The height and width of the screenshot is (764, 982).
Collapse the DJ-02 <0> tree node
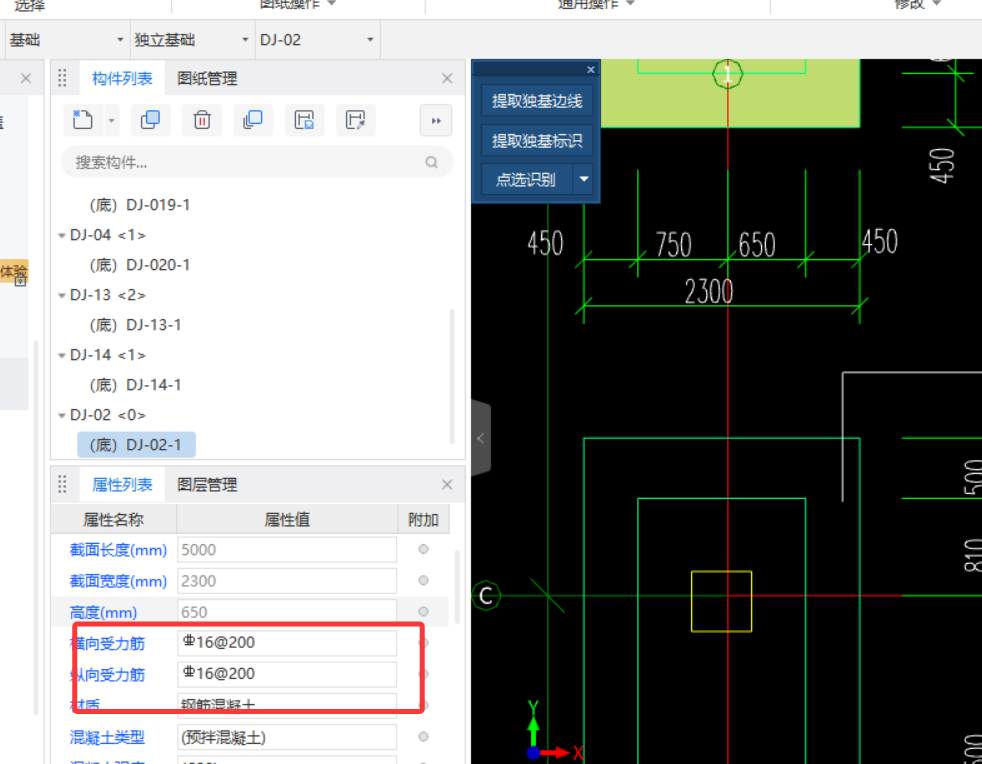point(61,415)
